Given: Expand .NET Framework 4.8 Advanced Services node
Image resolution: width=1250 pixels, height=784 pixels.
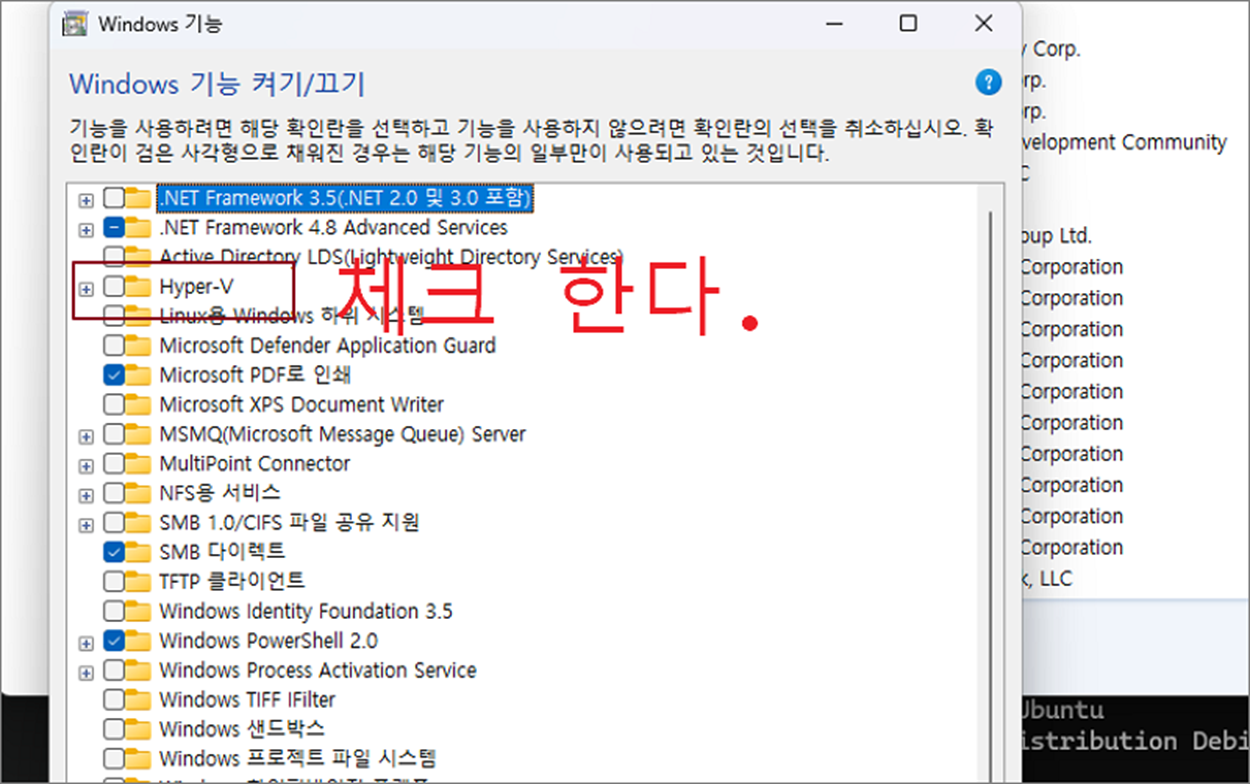Looking at the screenshot, I should pyautogui.click(x=86, y=230).
